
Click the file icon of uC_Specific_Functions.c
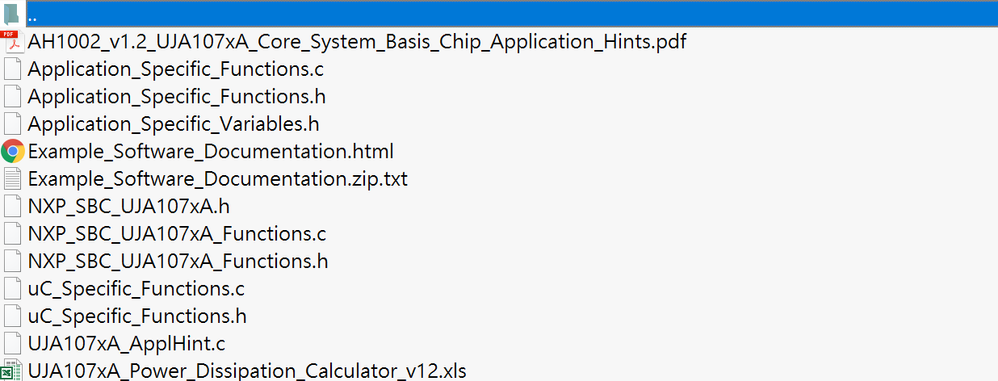tap(12, 289)
